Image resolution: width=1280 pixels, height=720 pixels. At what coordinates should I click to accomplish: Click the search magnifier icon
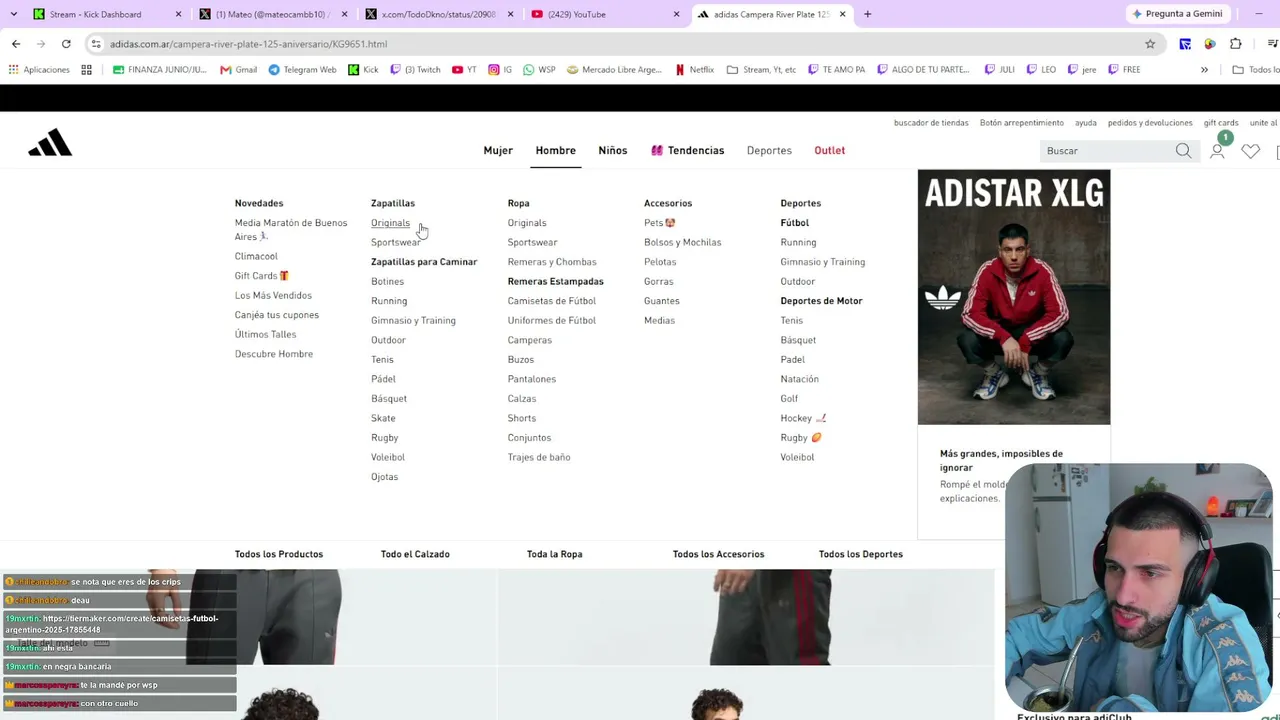[1183, 151]
